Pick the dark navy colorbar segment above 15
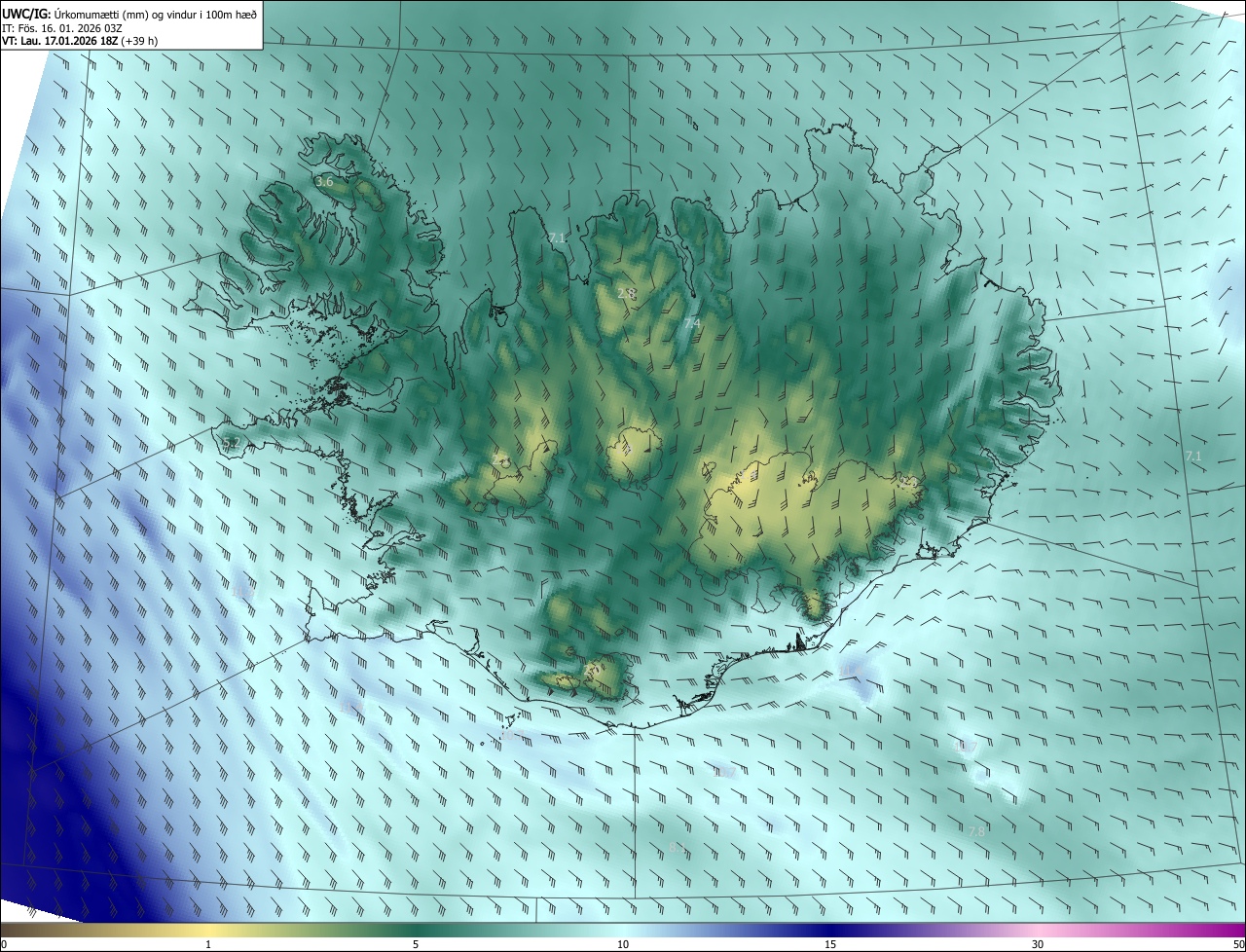Viewport: 1246px width, 952px height. (830, 931)
